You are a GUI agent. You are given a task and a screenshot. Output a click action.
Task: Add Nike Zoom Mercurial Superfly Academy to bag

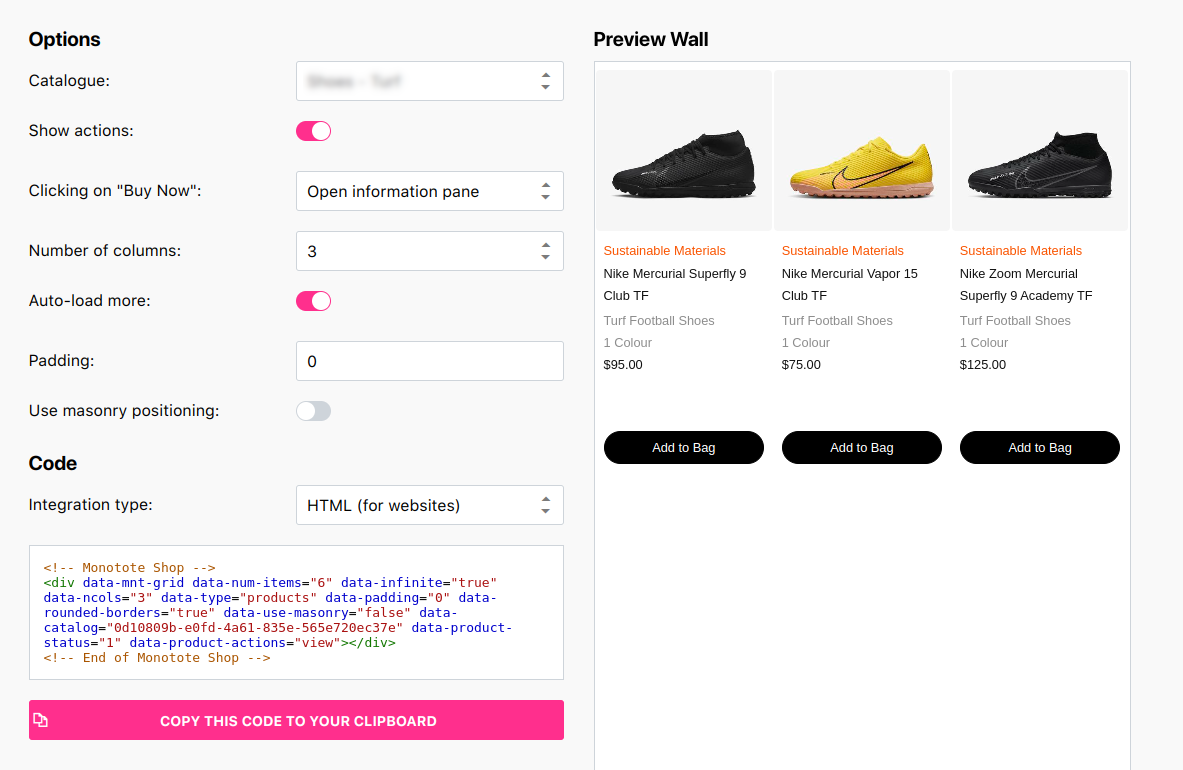[1040, 447]
